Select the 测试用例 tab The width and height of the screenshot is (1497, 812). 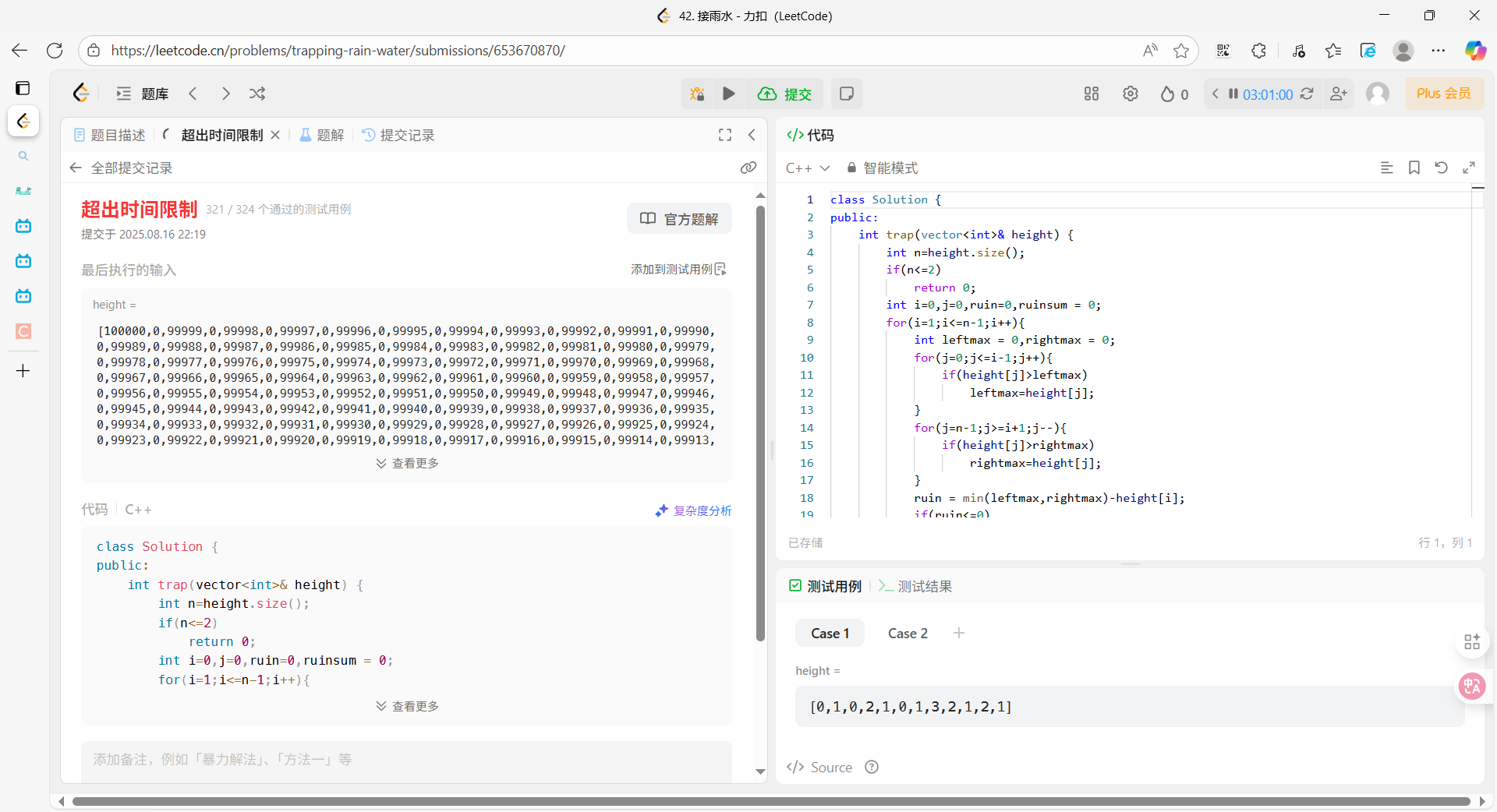(825, 586)
